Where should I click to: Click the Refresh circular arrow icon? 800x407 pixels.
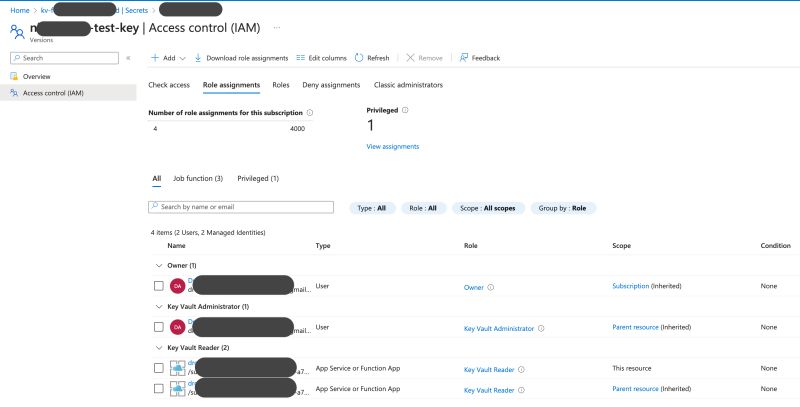(359, 58)
